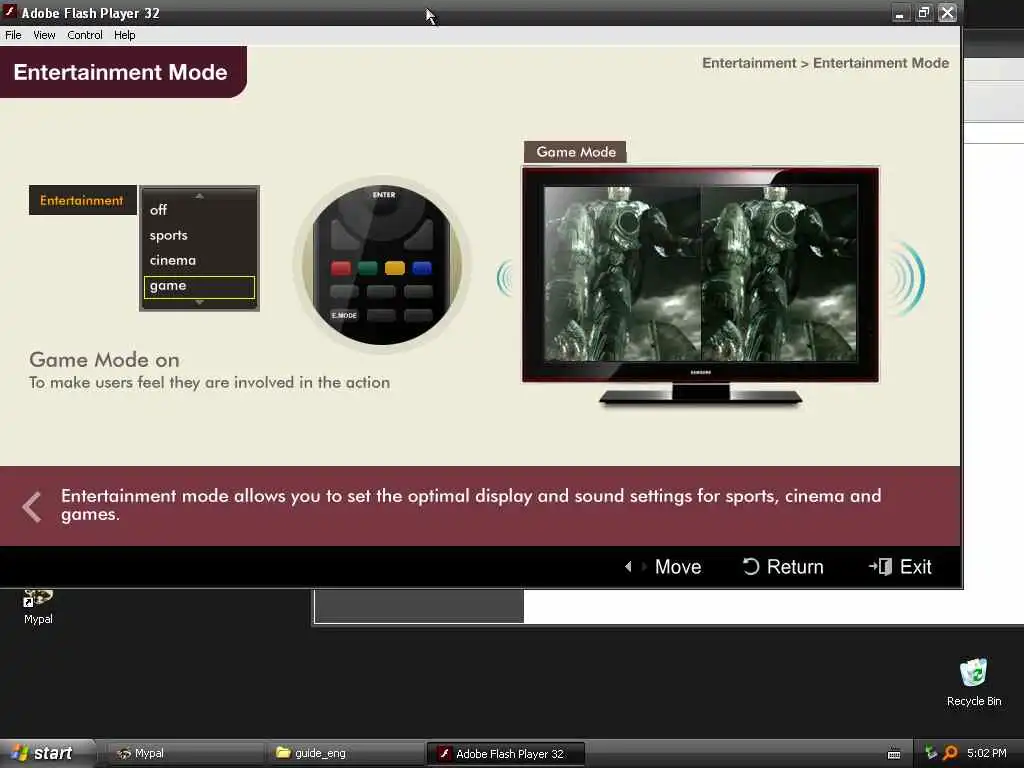Minimize the Flash Player window

point(901,12)
